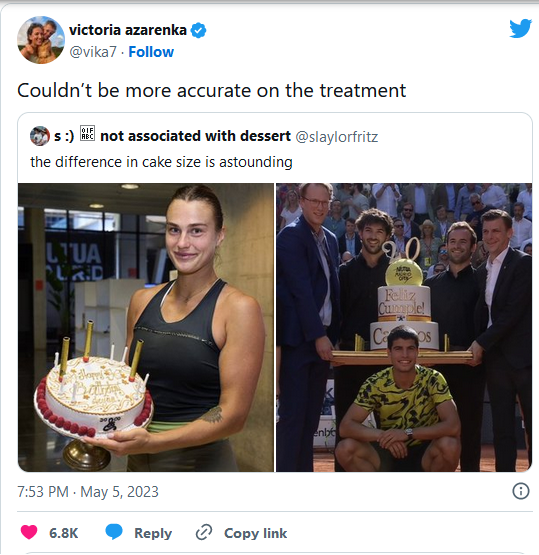Click the Copy link text
539x555 pixels.
pos(256,533)
